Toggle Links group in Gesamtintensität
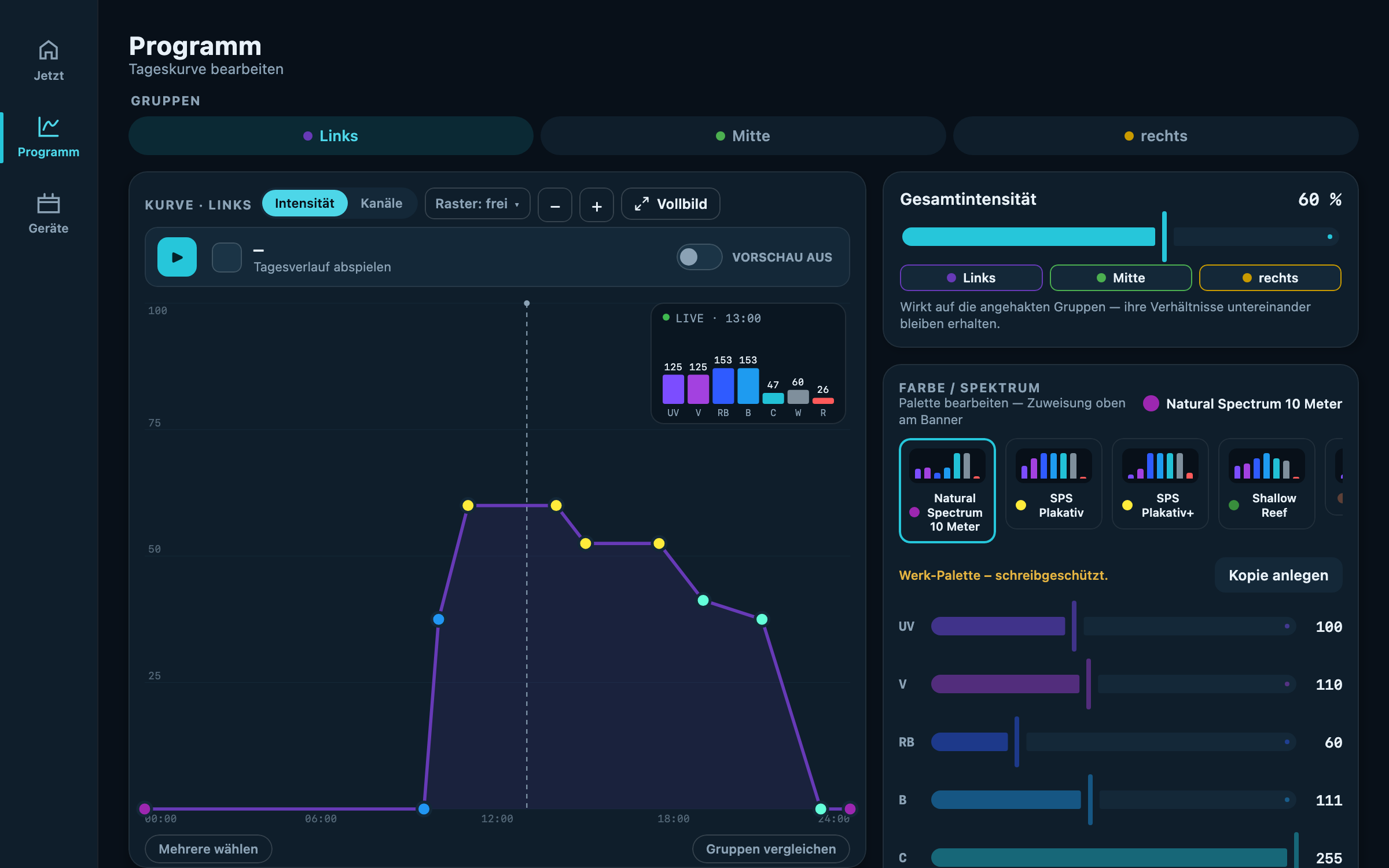Screen dimensions: 1389x868 click(x=971, y=278)
